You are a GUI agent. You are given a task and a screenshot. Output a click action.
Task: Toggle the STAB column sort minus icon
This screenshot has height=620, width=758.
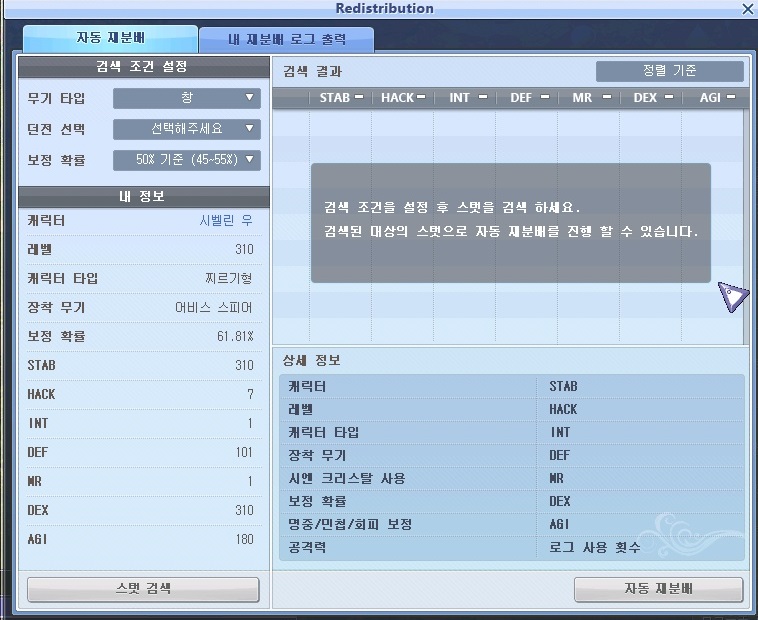pyautogui.click(x=359, y=97)
